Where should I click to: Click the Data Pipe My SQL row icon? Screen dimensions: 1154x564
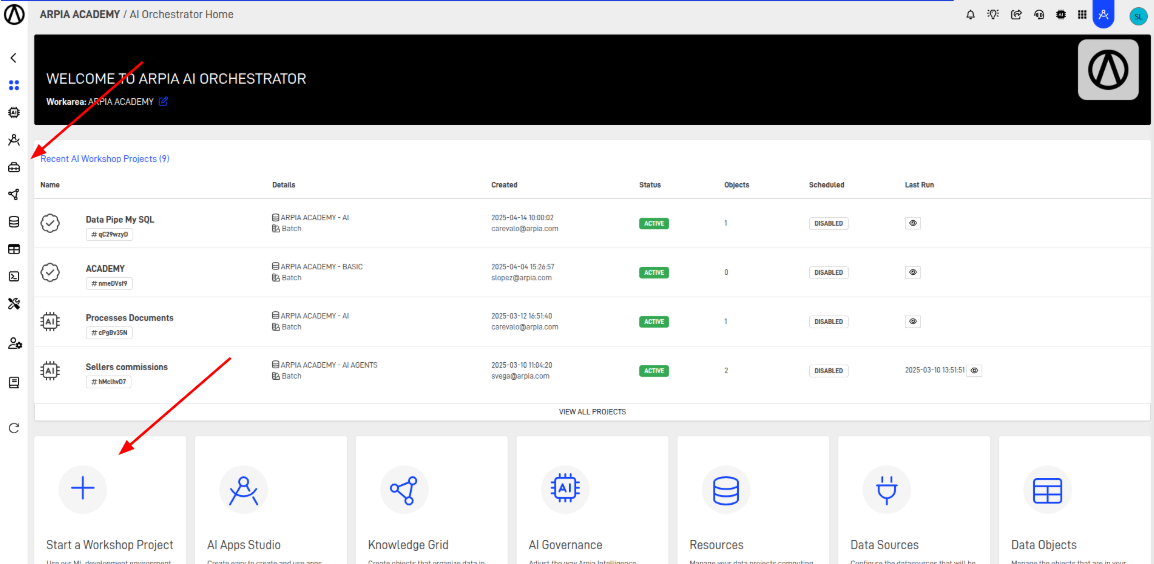(50, 223)
